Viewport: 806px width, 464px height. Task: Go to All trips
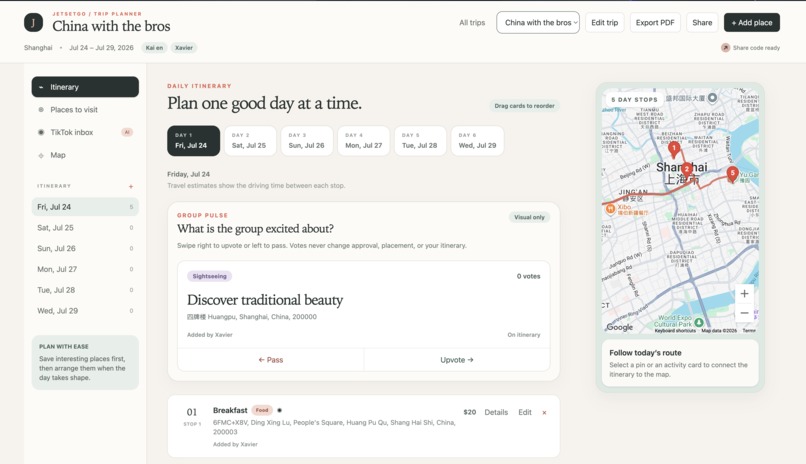(472, 23)
